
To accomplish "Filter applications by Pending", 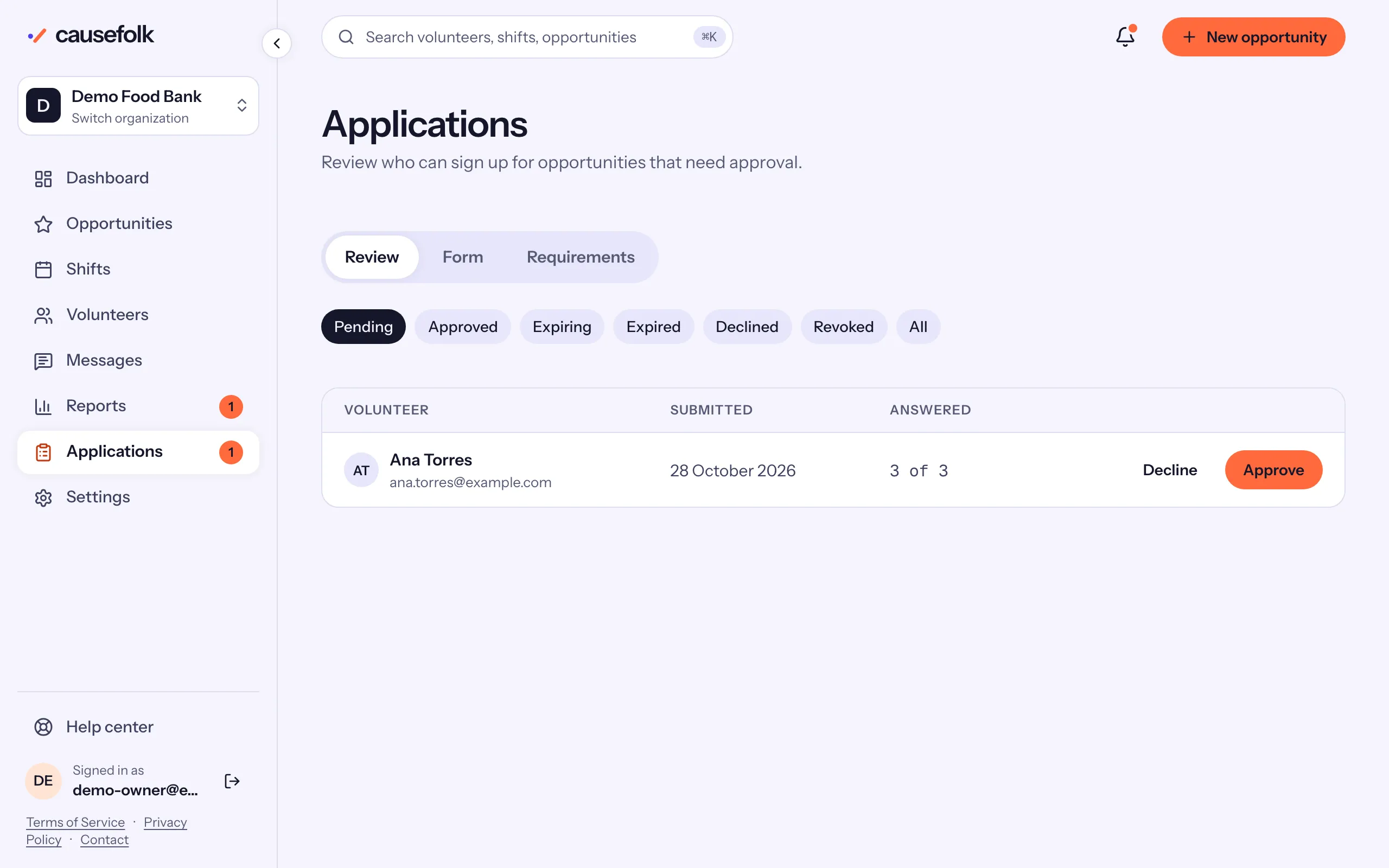I will pyautogui.click(x=364, y=327).
